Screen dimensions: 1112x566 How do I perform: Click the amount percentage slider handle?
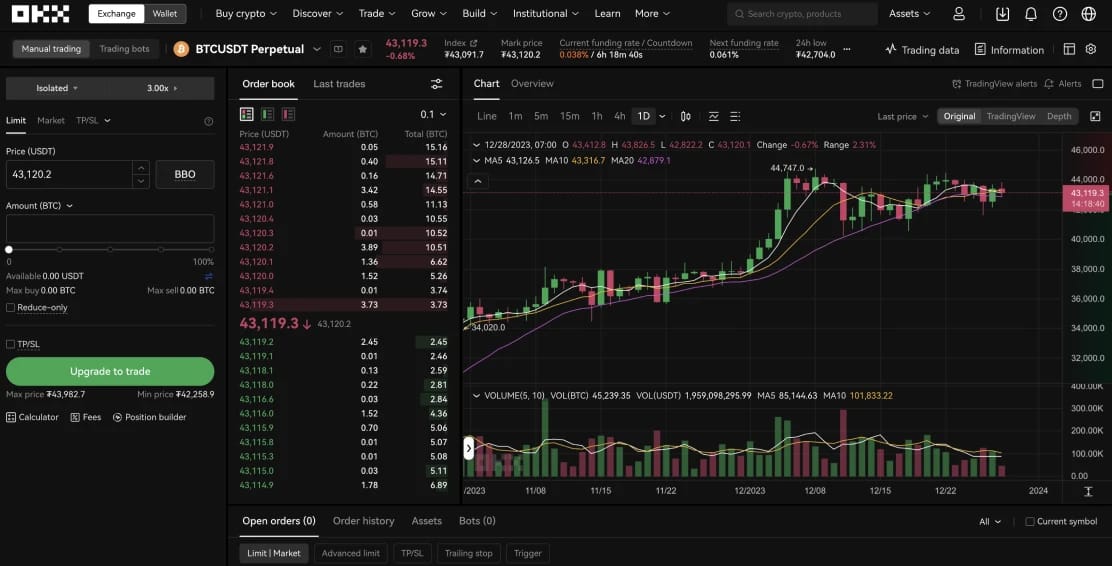(x=9, y=250)
